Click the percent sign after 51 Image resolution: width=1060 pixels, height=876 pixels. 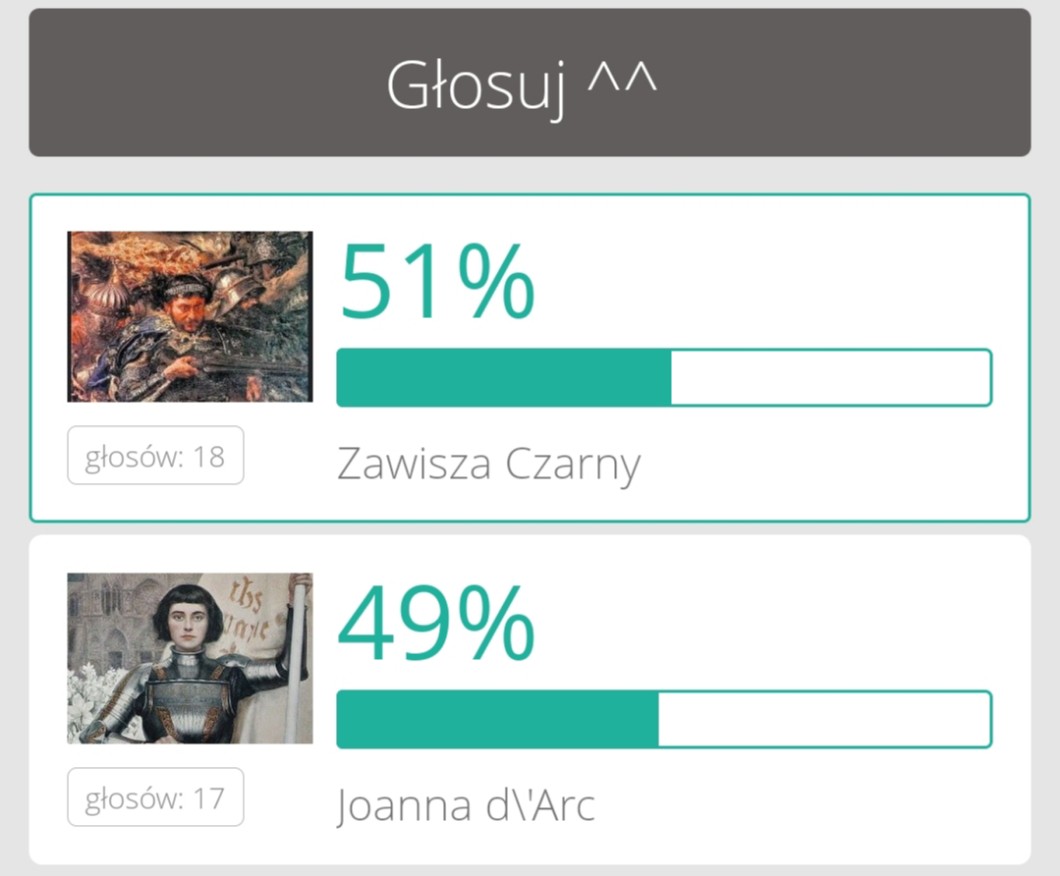[x=496, y=283]
